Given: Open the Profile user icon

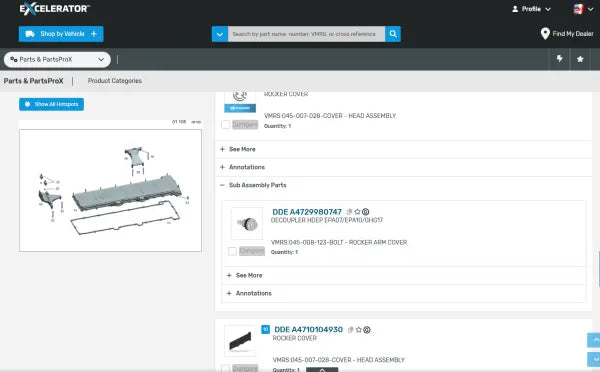Looking at the screenshot, I should [515, 9].
